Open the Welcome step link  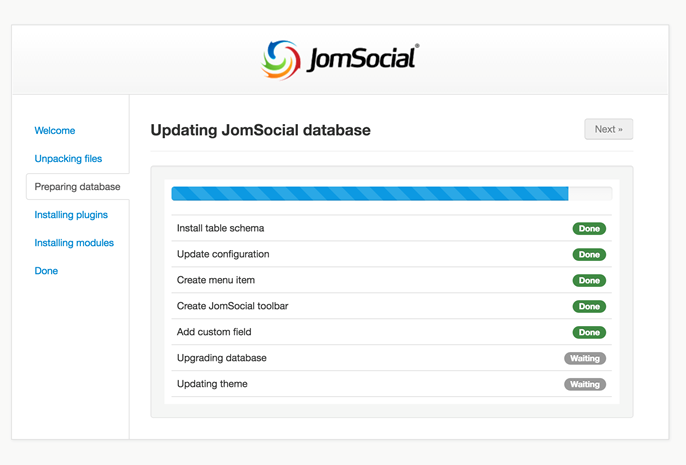pyautogui.click(x=55, y=130)
